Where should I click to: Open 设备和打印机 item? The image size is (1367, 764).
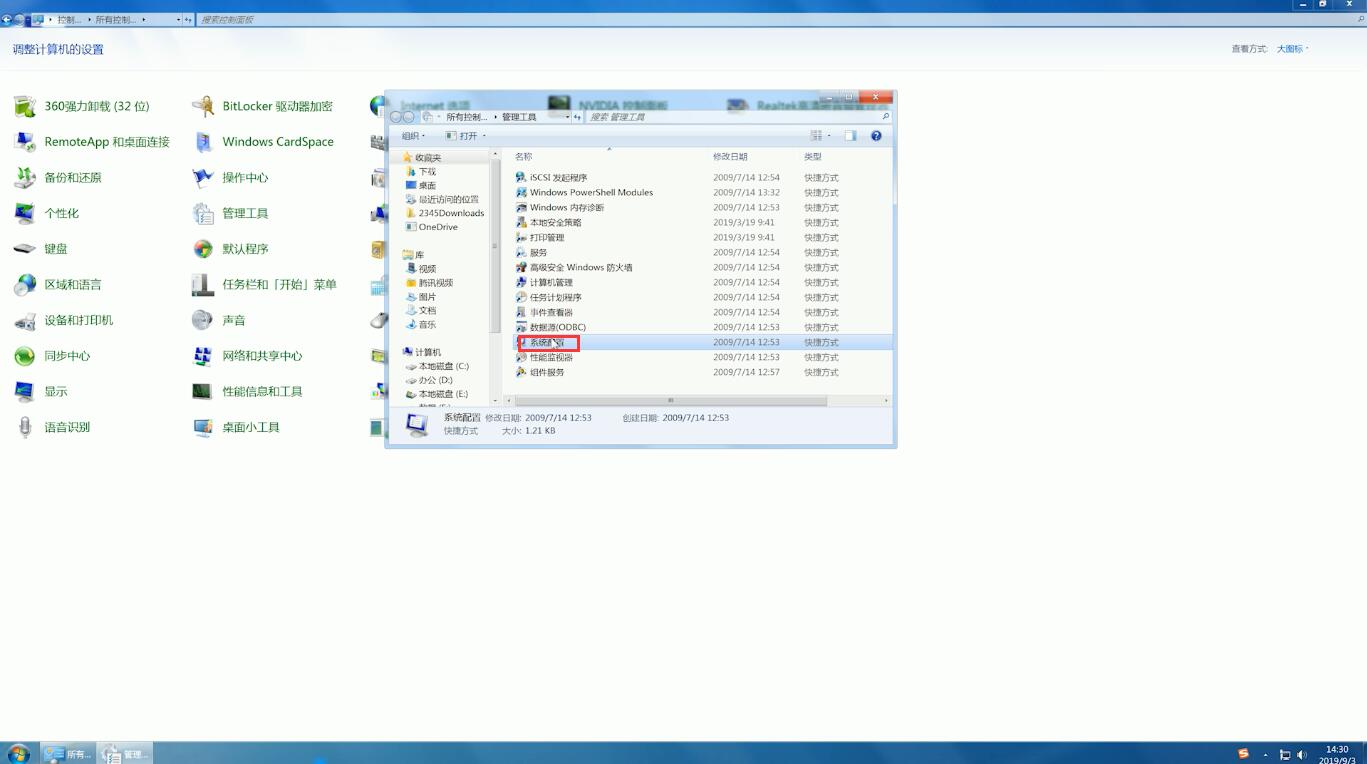(64, 320)
